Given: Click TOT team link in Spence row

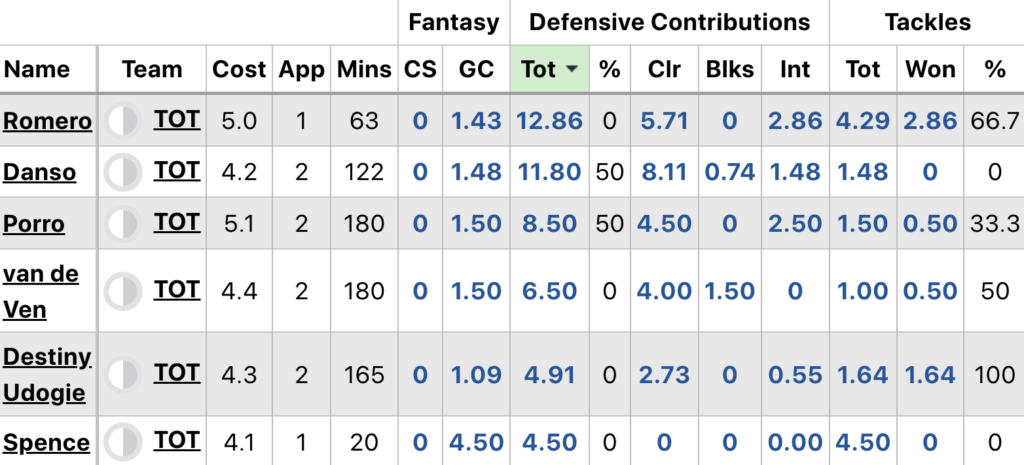Looking at the screenshot, I should (177, 440).
